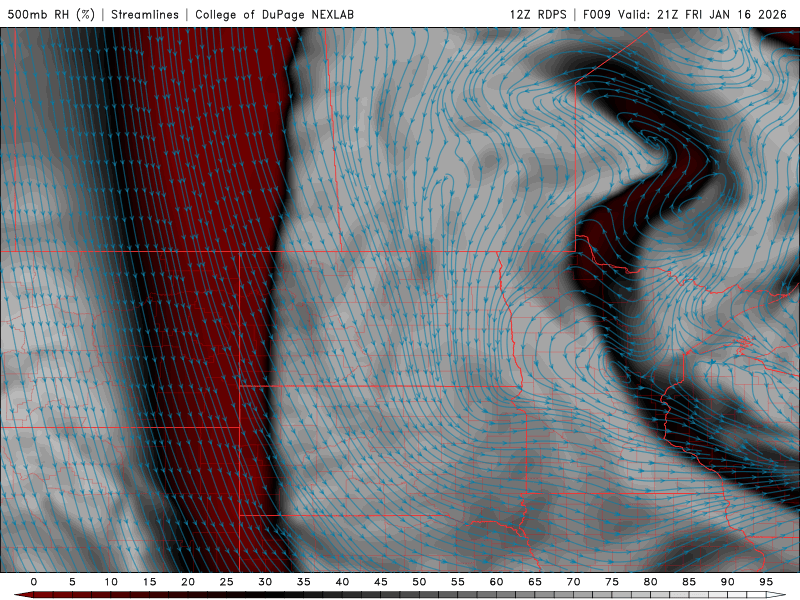The height and width of the screenshot is (600, 800).
Task: Click the '70' colorbar tick label
Action: point(573,582)
